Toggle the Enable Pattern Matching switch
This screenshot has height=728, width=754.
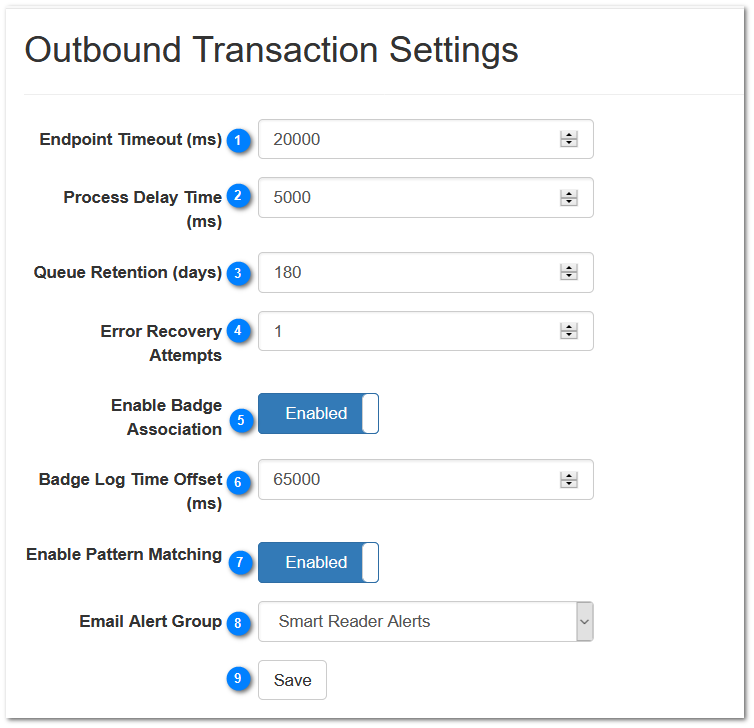coord(318,563)
